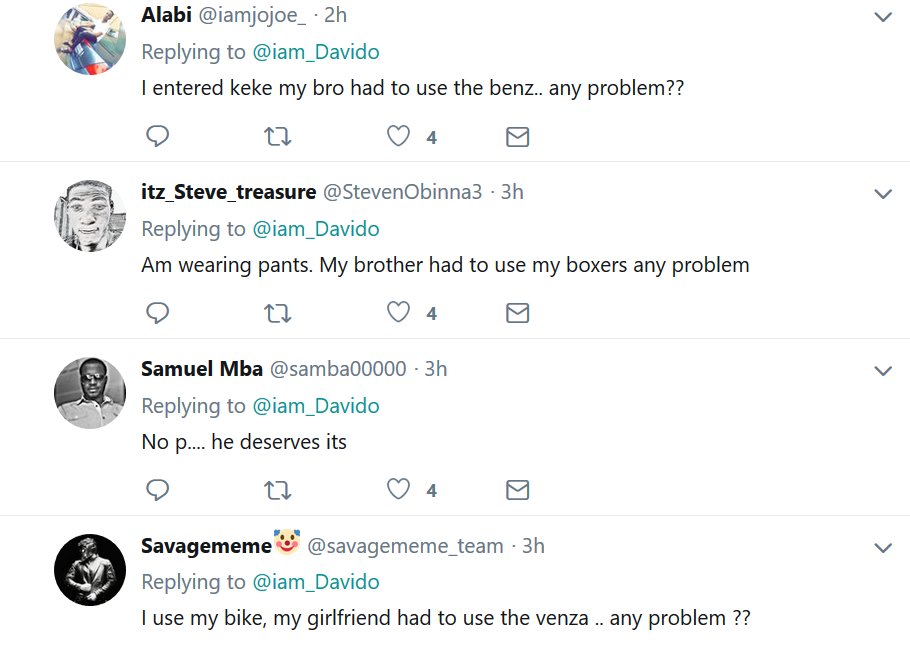Image resolution: width=910 pixels, height=651 pixels.
Task: Open Samuel Mba's profile name
Action: [x=201, y=369]
